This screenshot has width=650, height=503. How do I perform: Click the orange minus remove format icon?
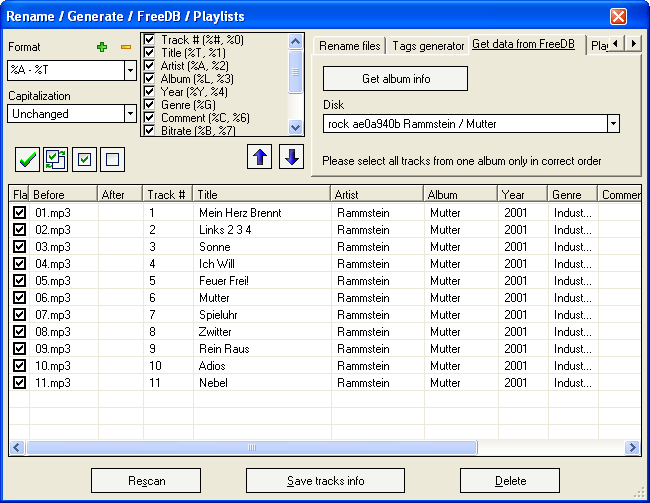point(126,47)
